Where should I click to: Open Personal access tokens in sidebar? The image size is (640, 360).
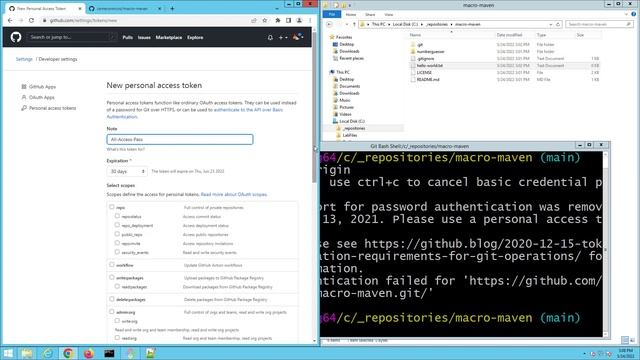pos(52,108)
